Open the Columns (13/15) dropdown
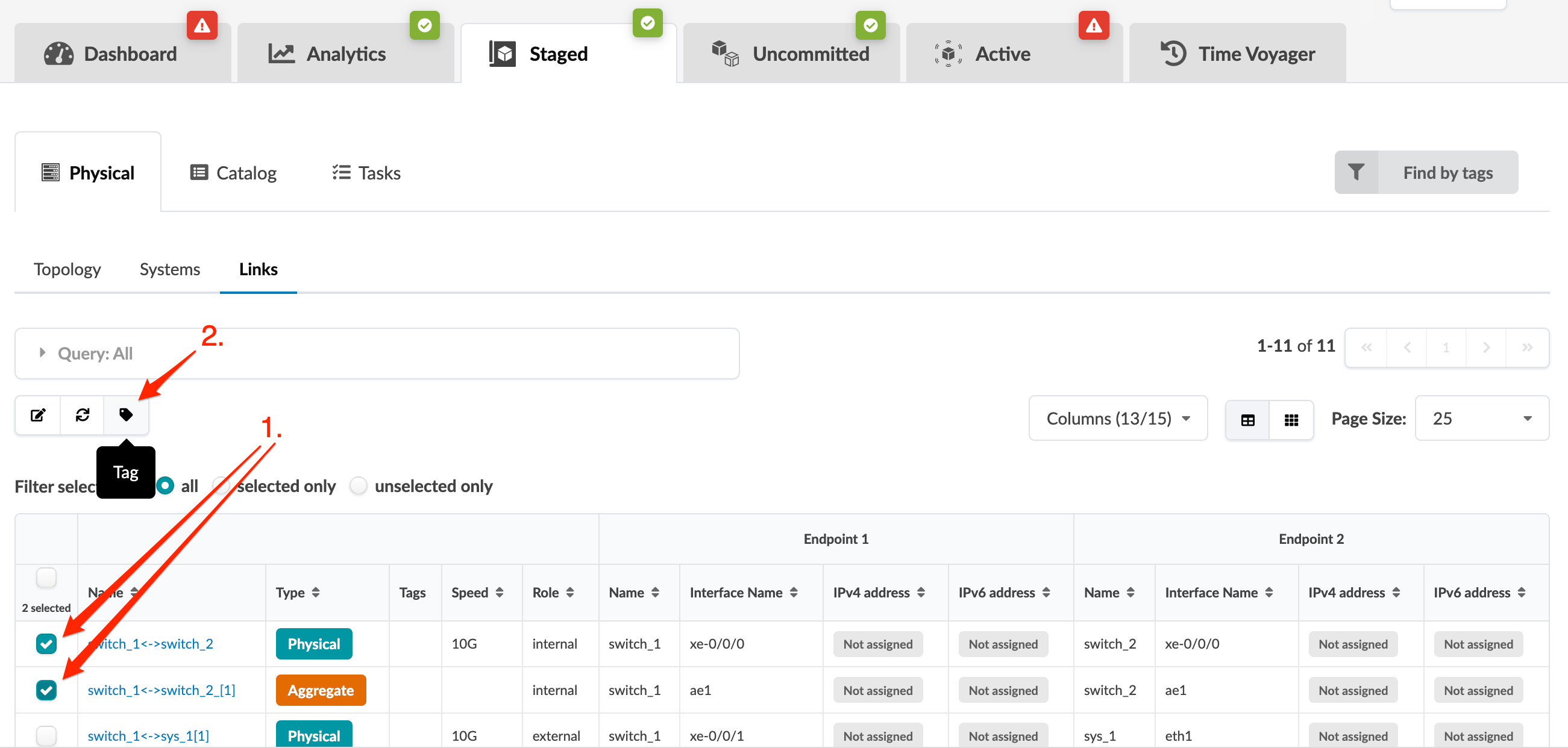 [1118, 419]
